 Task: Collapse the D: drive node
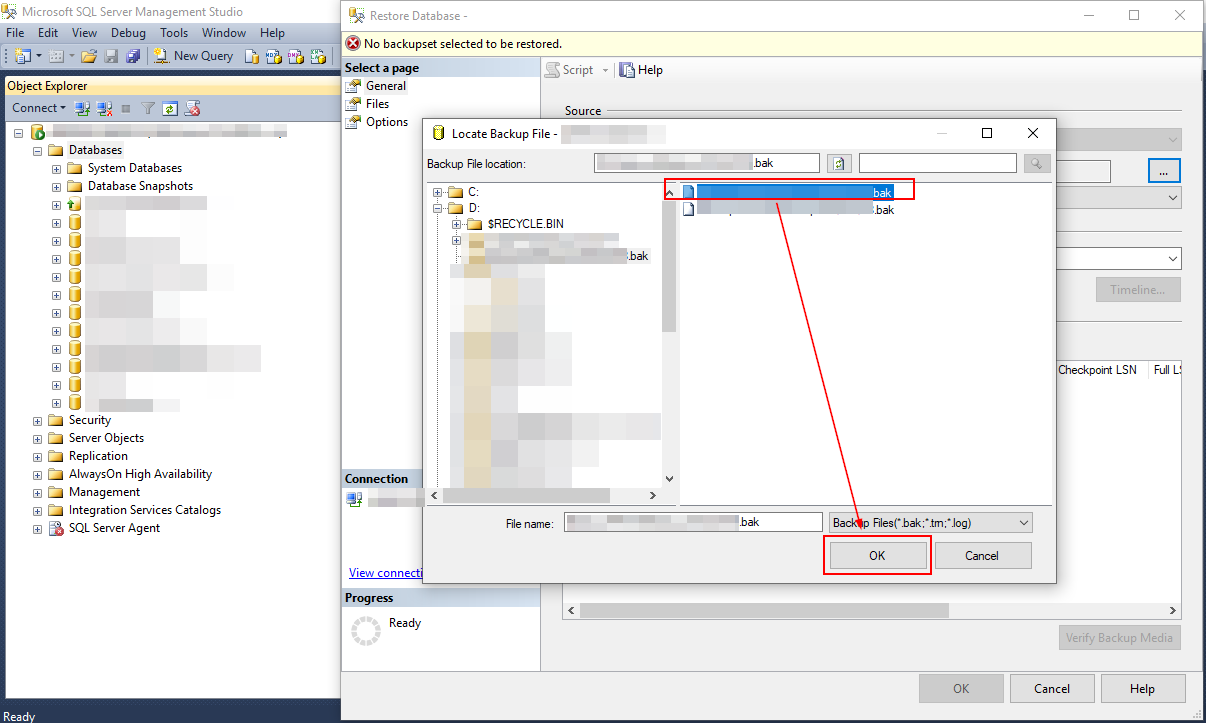pyautogui.click(x=438, y=208)
